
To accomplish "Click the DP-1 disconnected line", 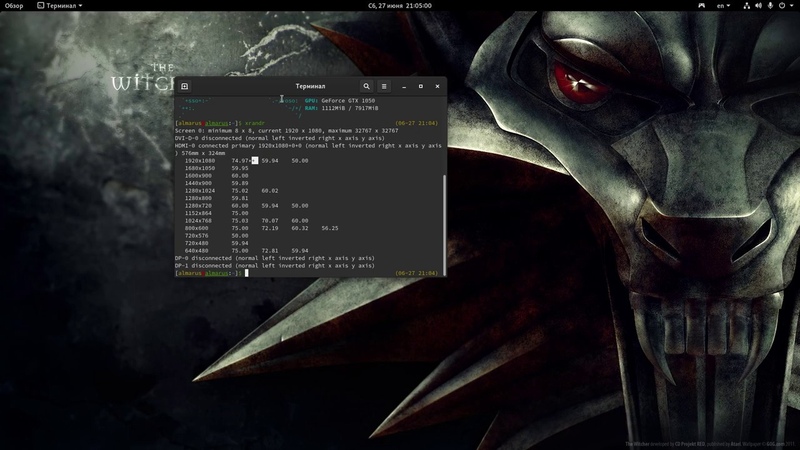I will coord(274,266).
